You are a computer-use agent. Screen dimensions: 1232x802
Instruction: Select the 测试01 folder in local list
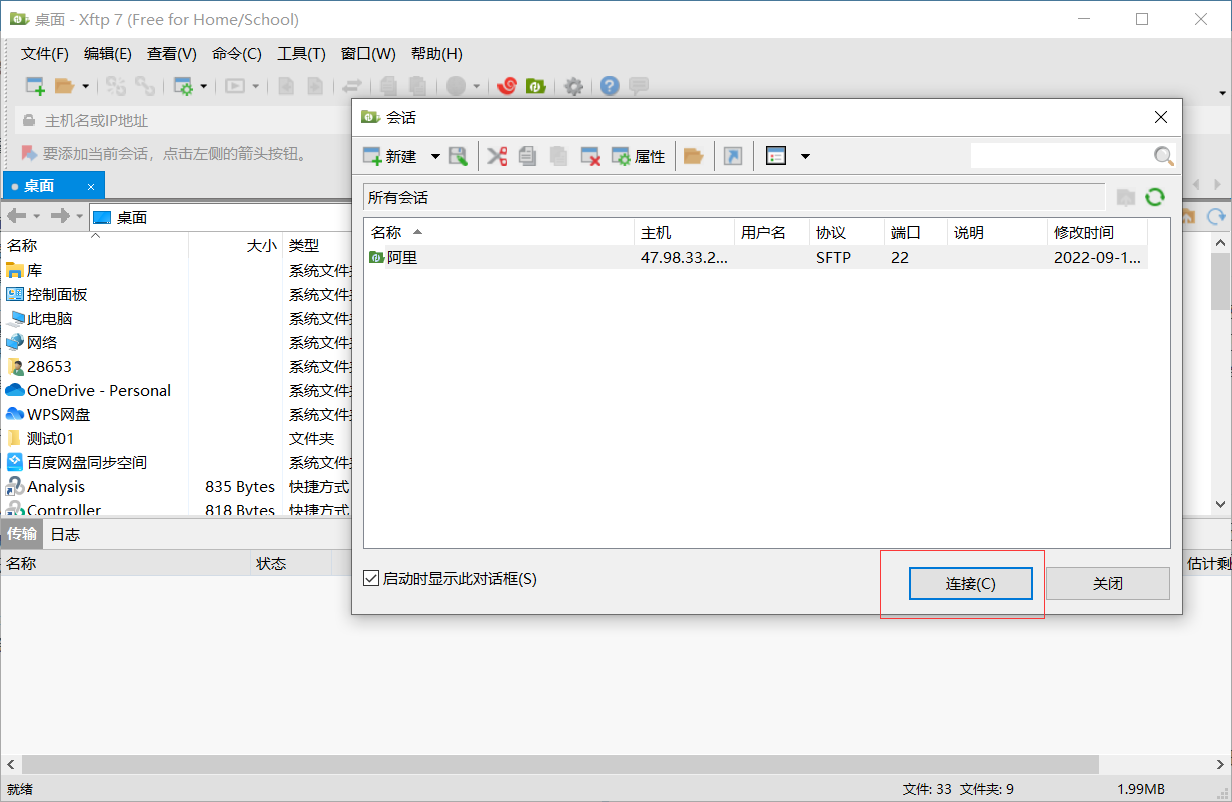pyautogui.click(x=50, y=439)
